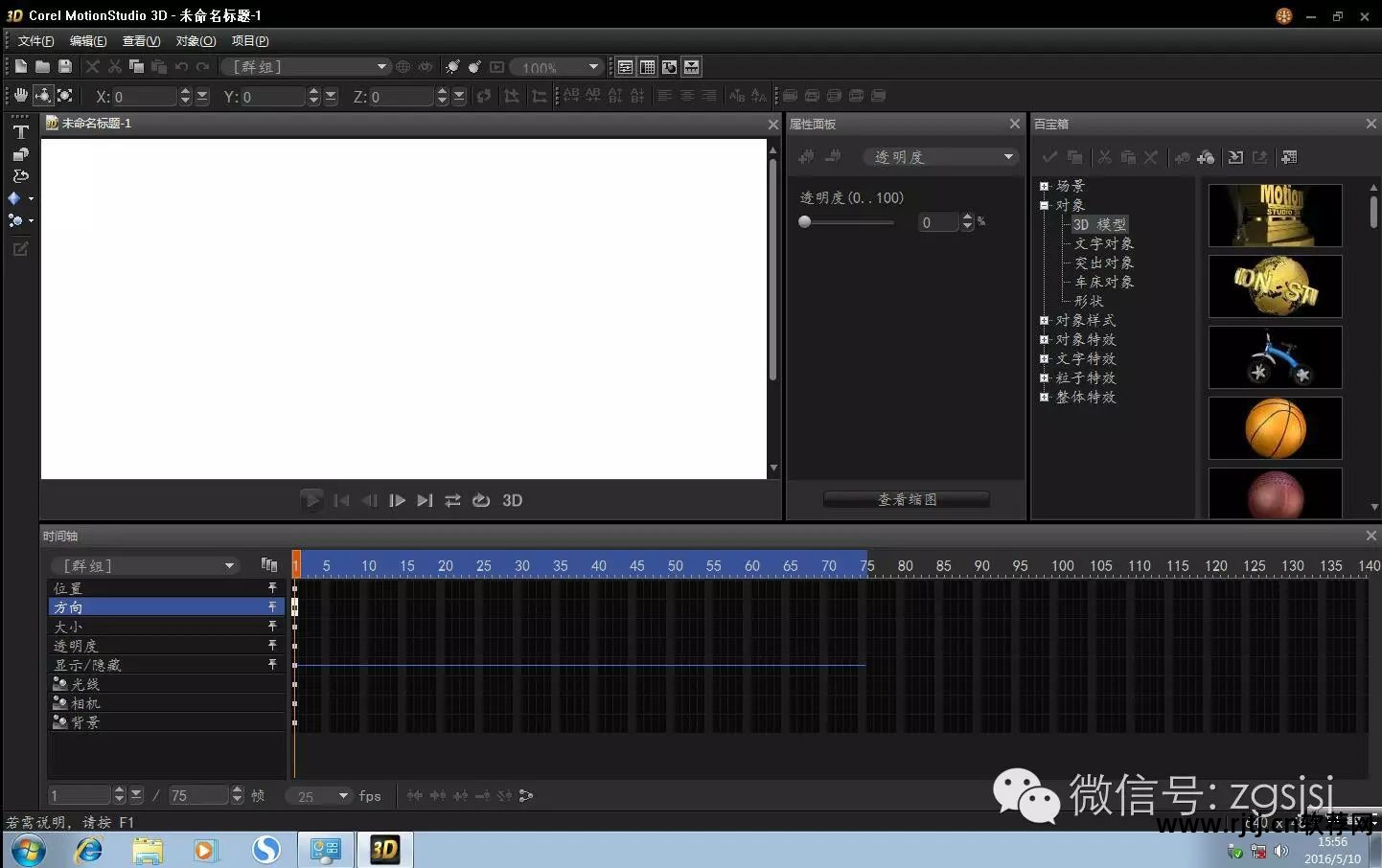Open the 对象(O) menu
This screenshot has height=868, width=1382.
pos(196,41)
